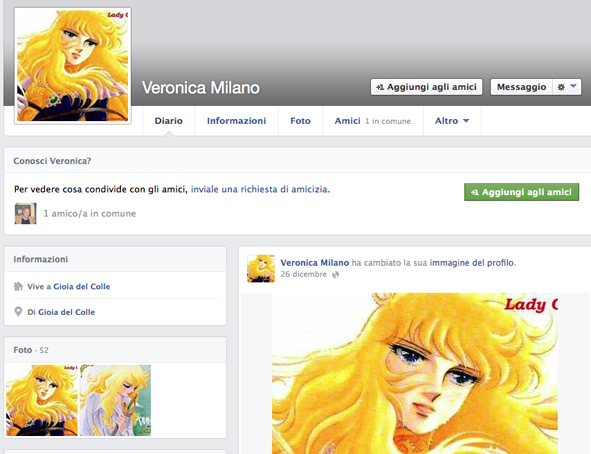Open the 1 amico/a in comune link

(90, 214)
